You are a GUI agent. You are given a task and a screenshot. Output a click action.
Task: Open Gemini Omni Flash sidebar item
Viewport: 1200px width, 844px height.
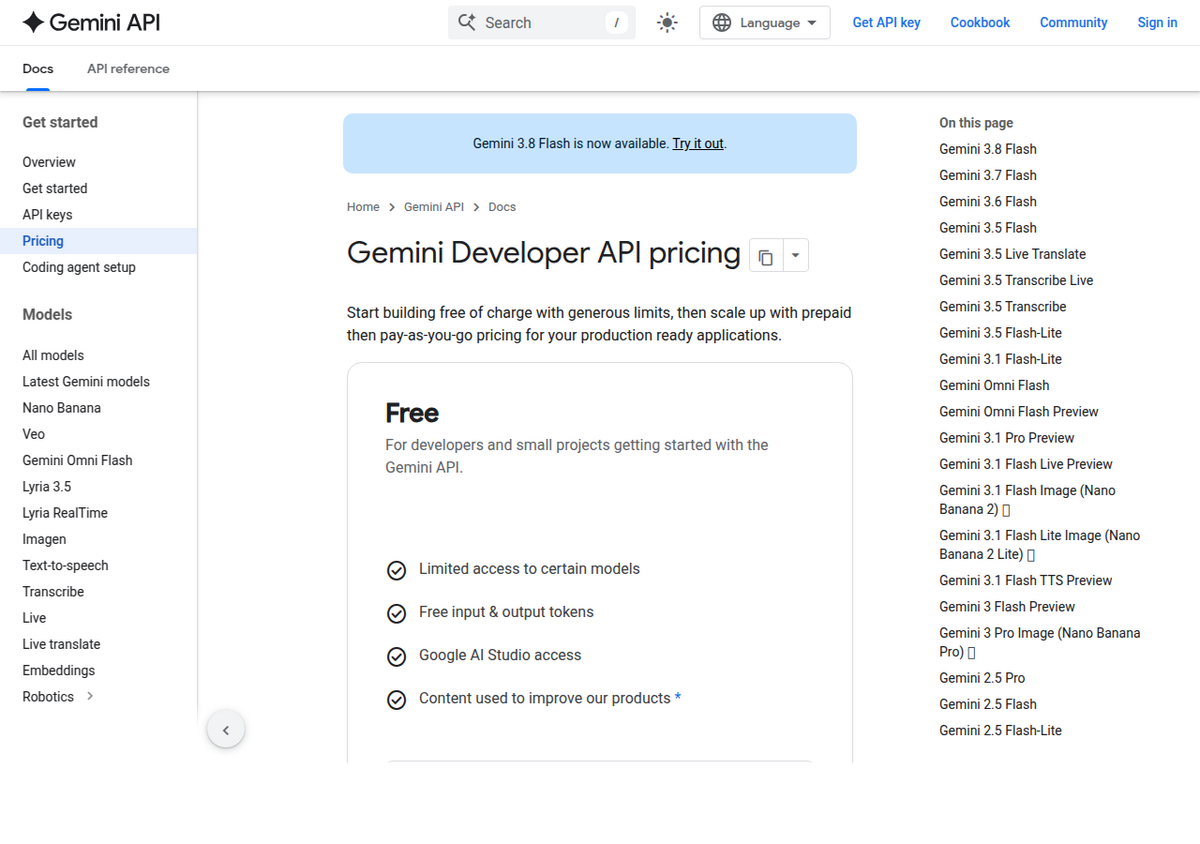click(77, 460)
